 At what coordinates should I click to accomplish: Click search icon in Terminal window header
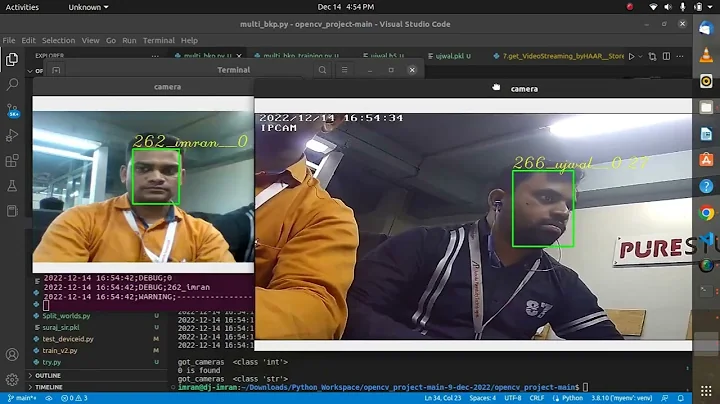[x=322, y=70]
